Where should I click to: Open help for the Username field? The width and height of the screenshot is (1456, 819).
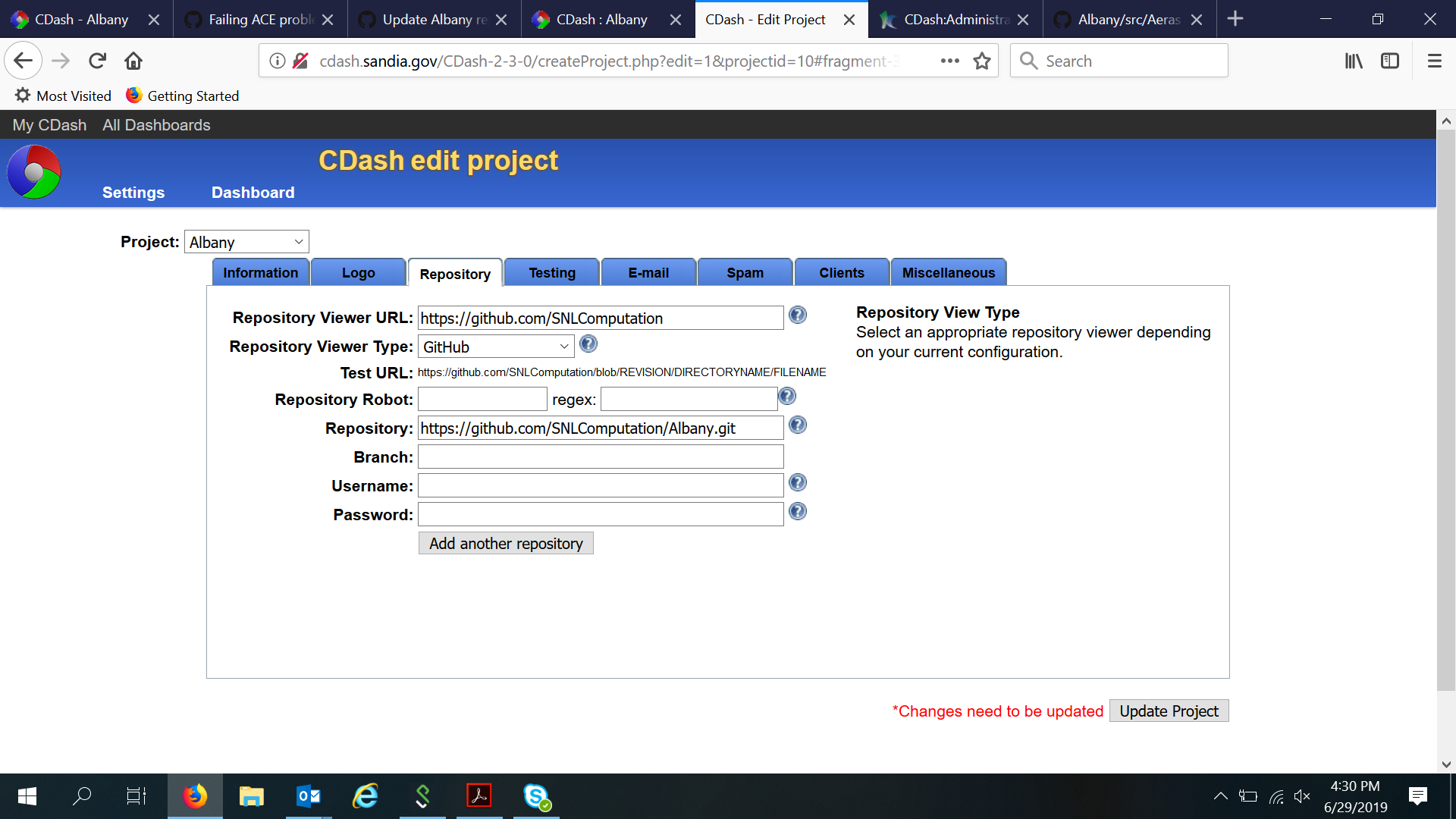coord(797,482)
